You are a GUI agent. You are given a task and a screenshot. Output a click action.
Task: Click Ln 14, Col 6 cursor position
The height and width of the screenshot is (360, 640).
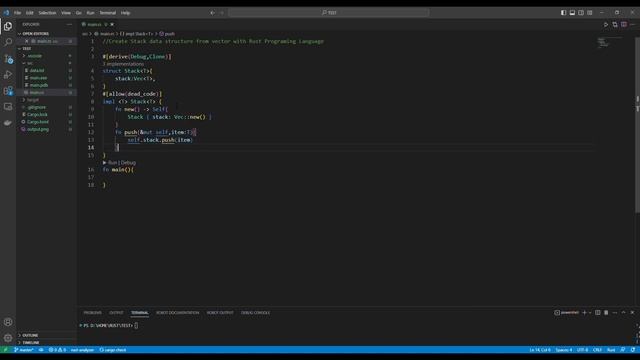click(540, 350)
